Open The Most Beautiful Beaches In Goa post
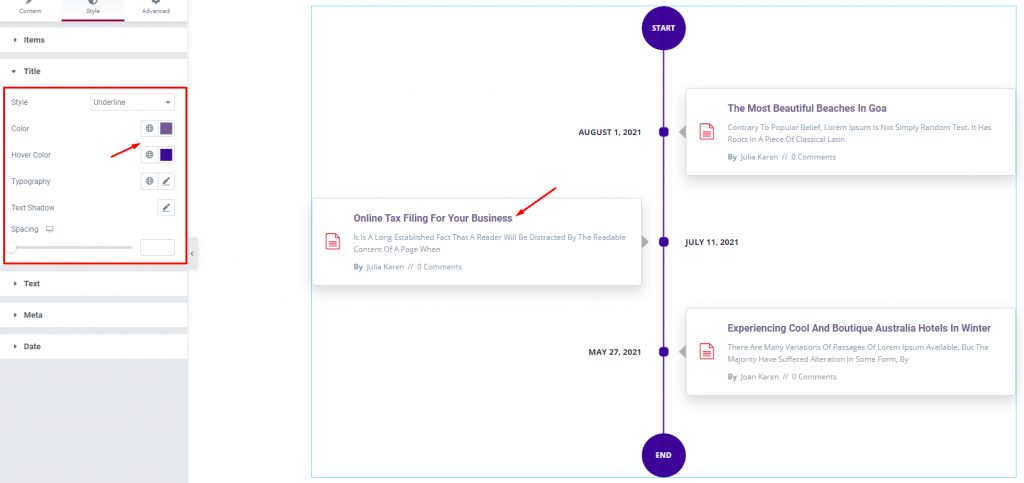Image resolution: width=1024 pixels, height=483 pixels. point(807,108)
